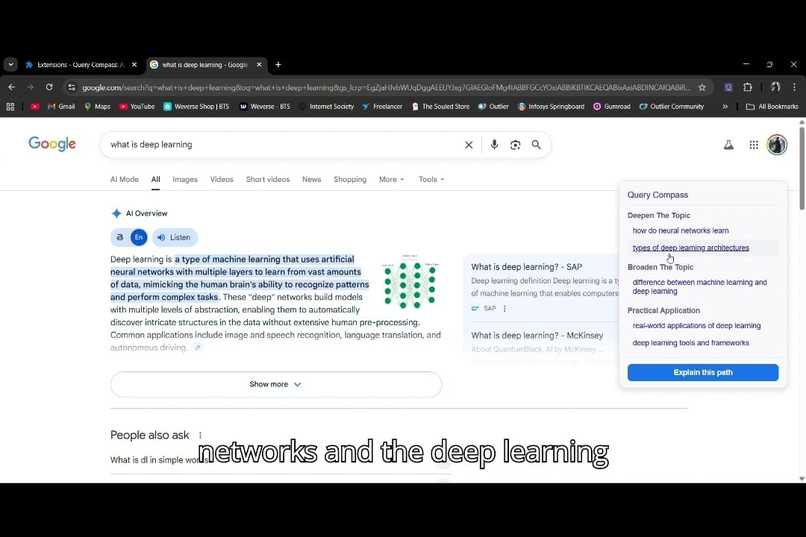Viewport: 806px width, 537px height.
Task: Go back with browser back arrow
Action: [x=11, y=87]
